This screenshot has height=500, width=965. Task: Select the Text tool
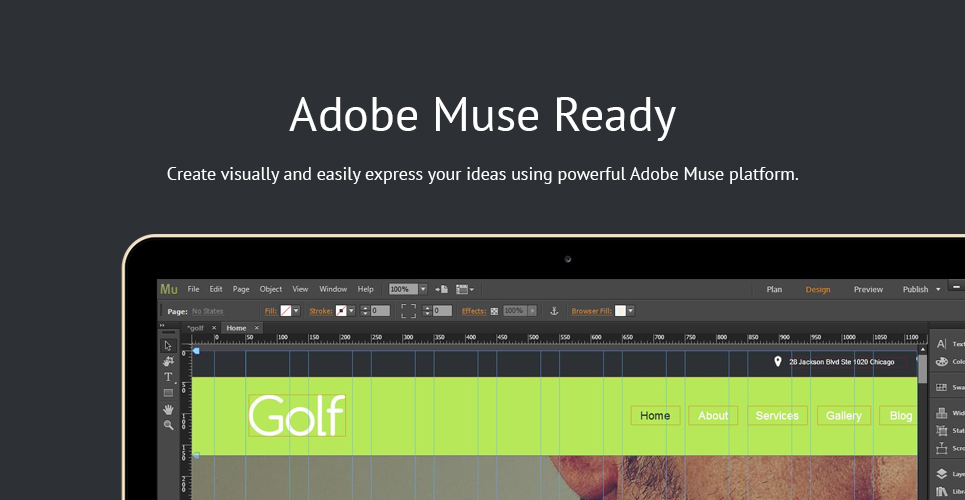point(168,377)
